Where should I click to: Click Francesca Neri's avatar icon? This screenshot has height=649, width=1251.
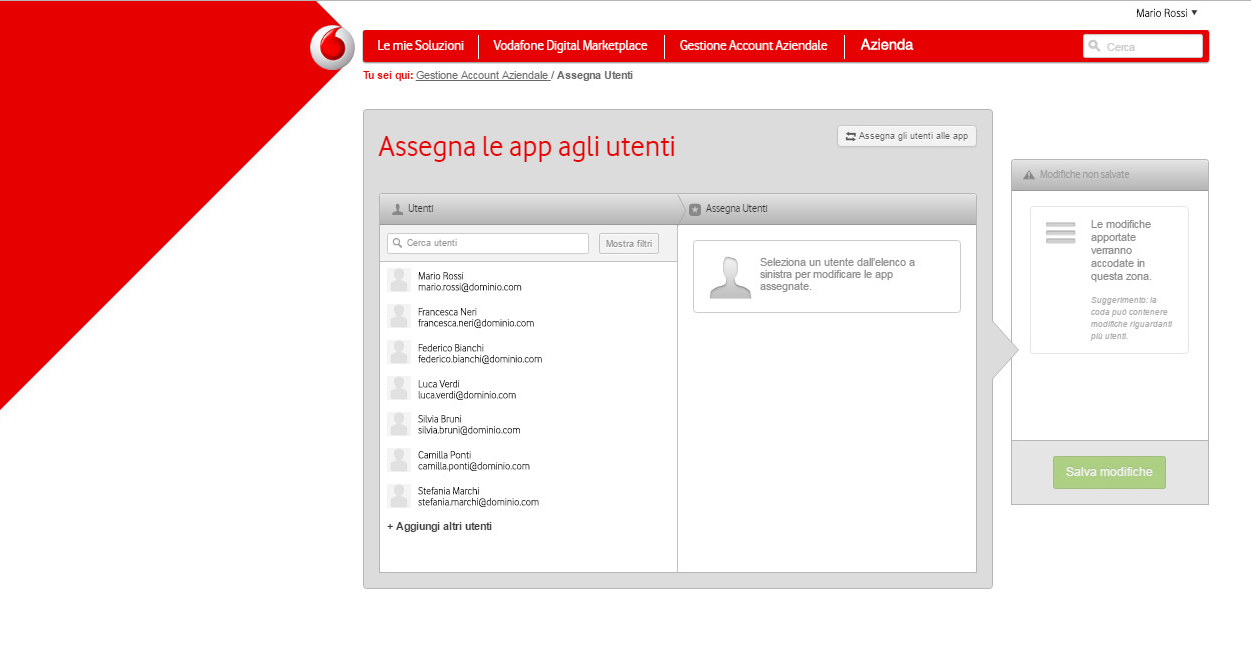tap(399, 317)
